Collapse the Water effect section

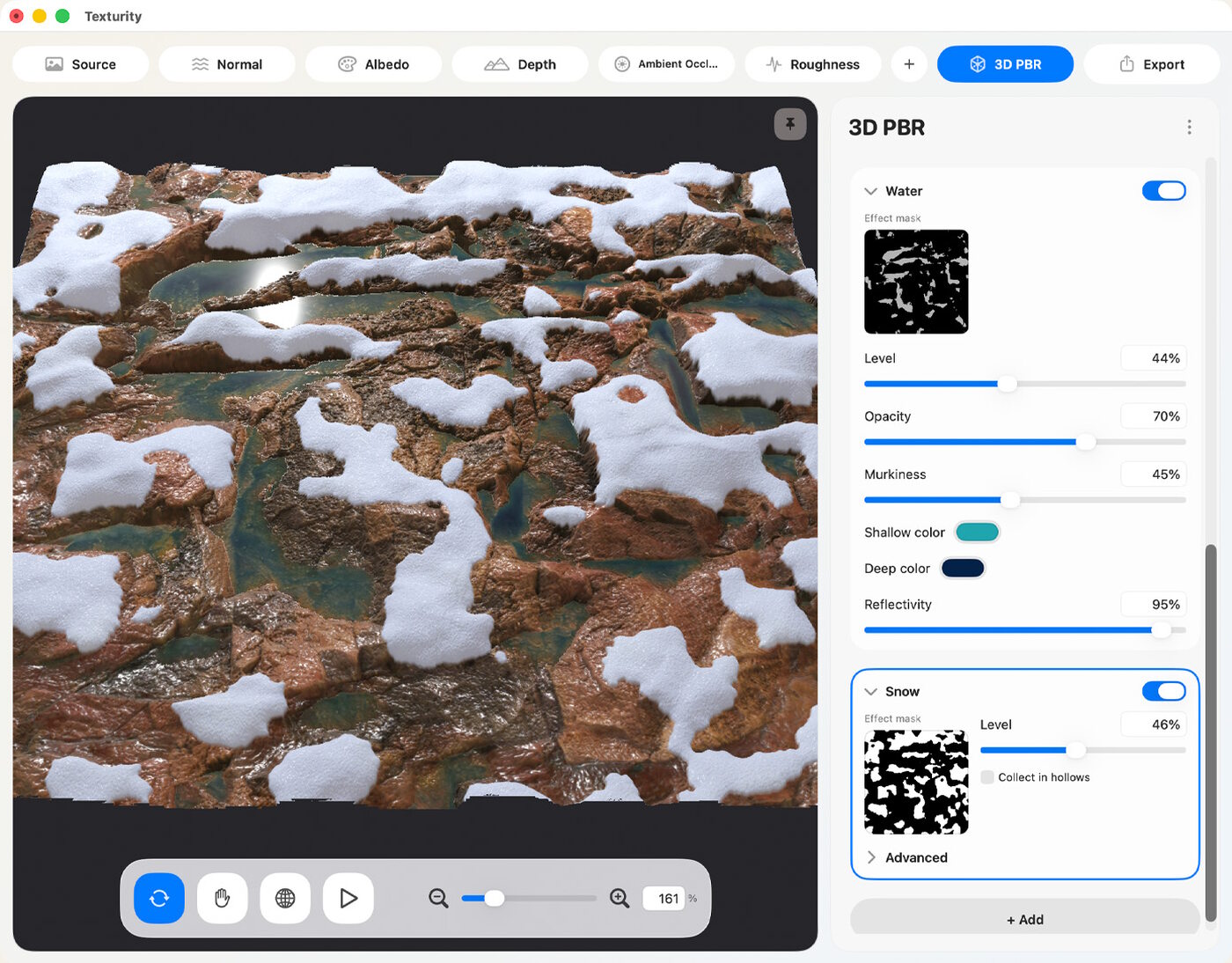click(x=871, y=191)
